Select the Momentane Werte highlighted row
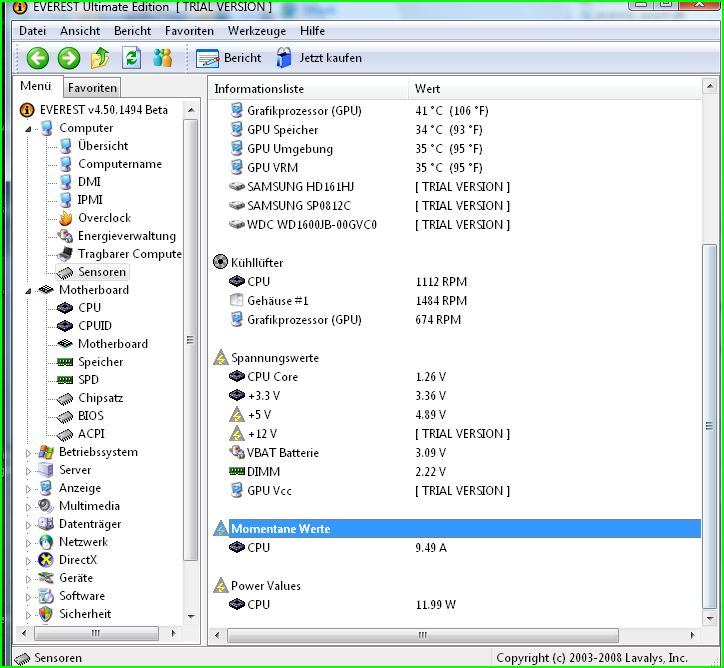 465,529
